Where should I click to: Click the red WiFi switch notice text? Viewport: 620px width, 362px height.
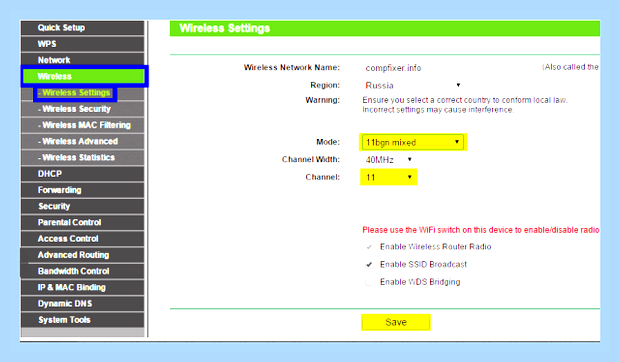coord(481,230)
